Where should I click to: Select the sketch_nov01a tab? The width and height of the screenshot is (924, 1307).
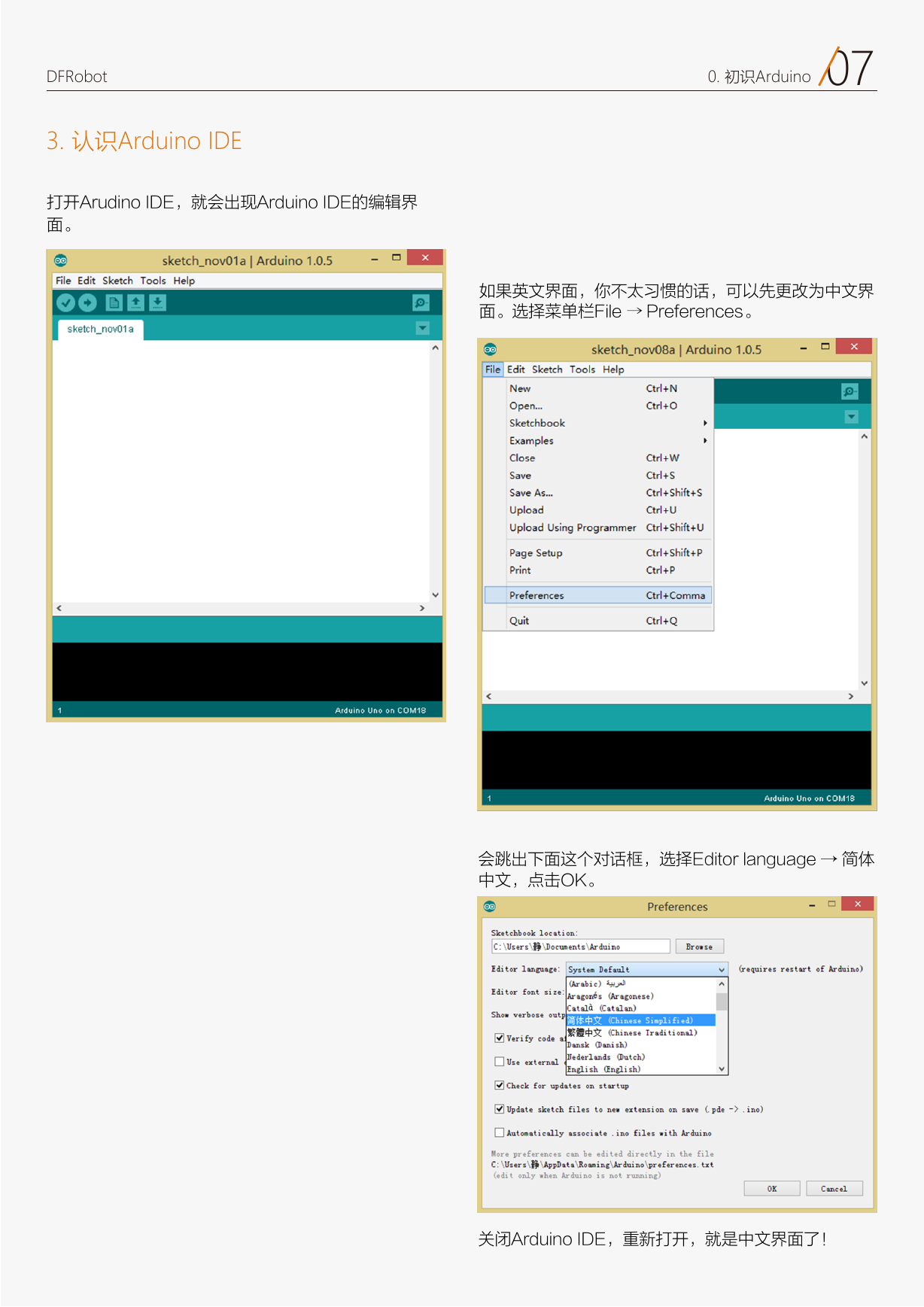[x=101, y=329]
